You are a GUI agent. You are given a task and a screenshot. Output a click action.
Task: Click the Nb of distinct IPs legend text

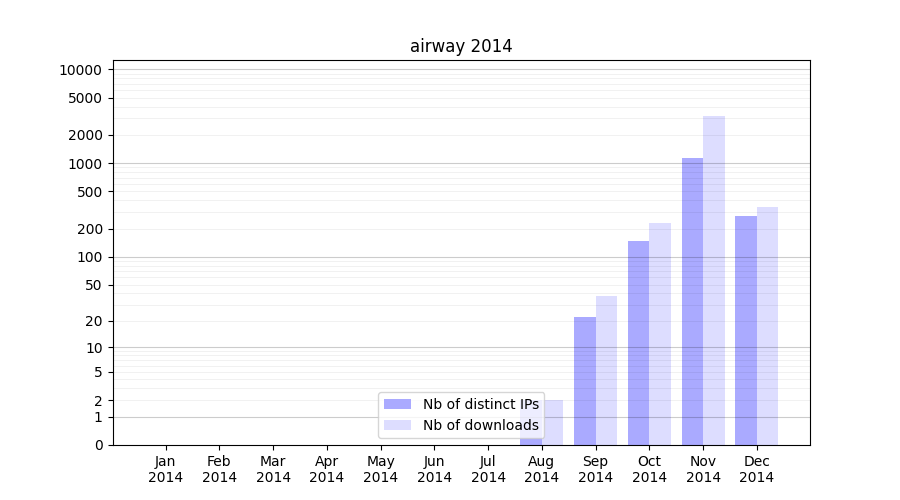(x=481, y=404)
